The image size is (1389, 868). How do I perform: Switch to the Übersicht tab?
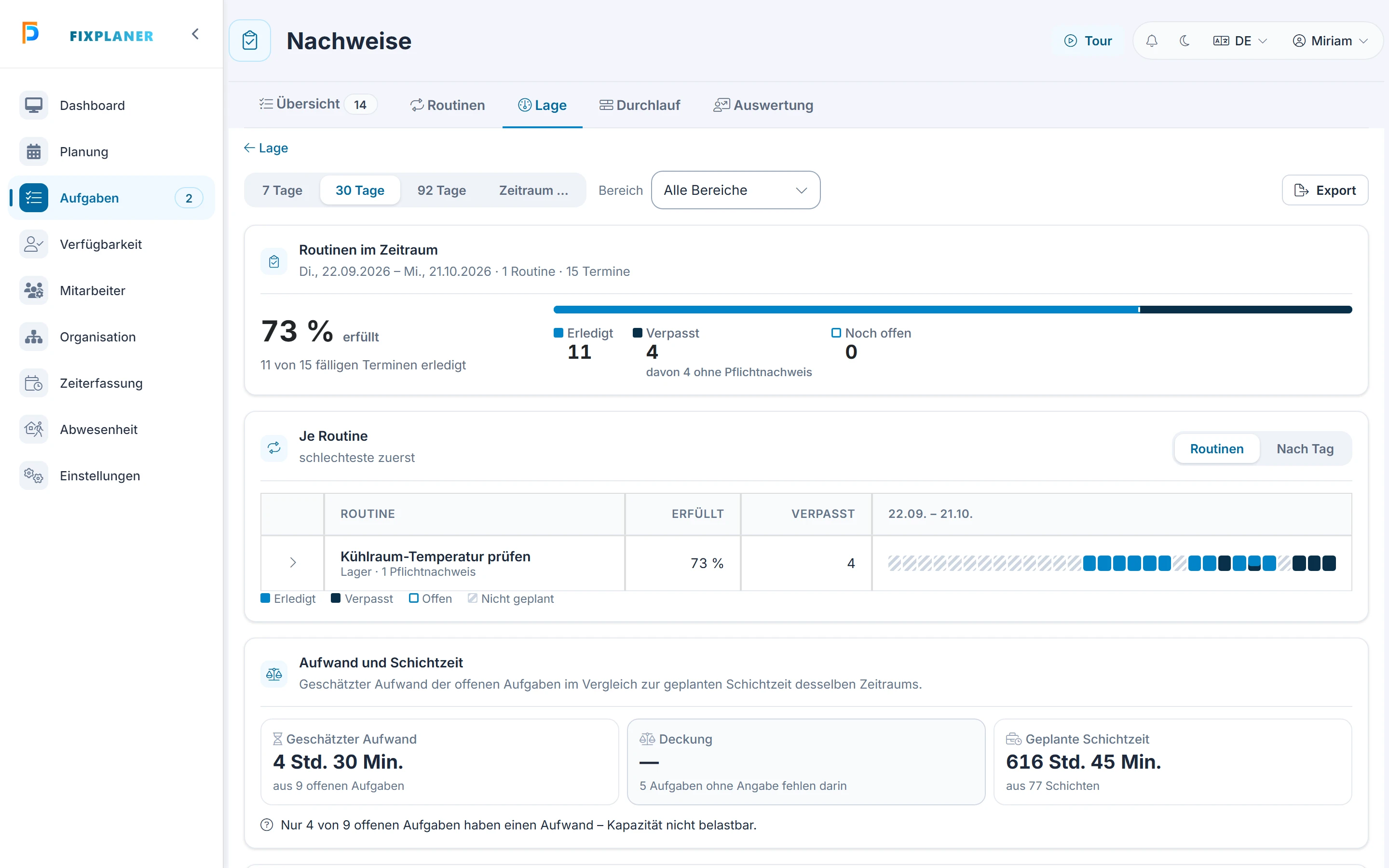(x=318, y=105)
